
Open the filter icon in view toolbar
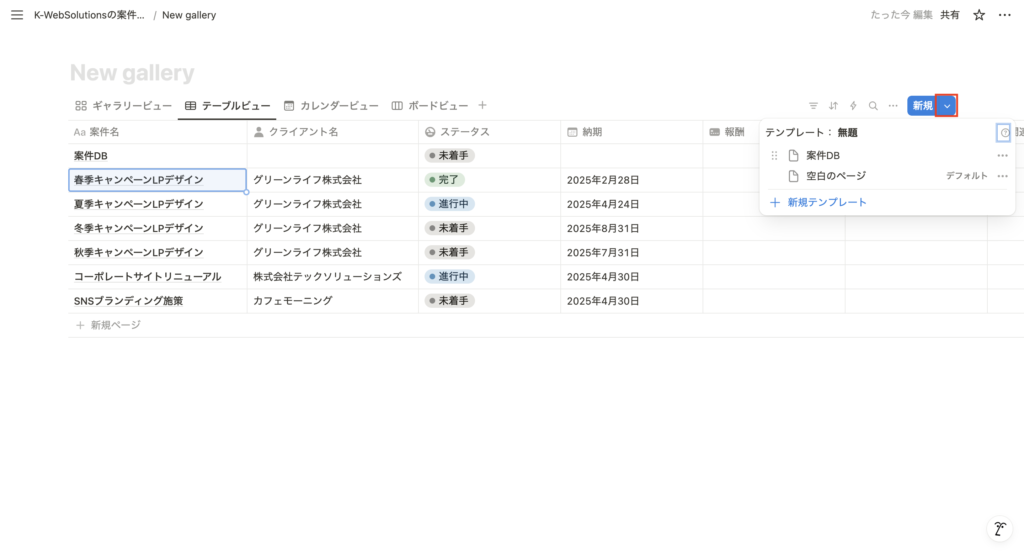point(813,106)
